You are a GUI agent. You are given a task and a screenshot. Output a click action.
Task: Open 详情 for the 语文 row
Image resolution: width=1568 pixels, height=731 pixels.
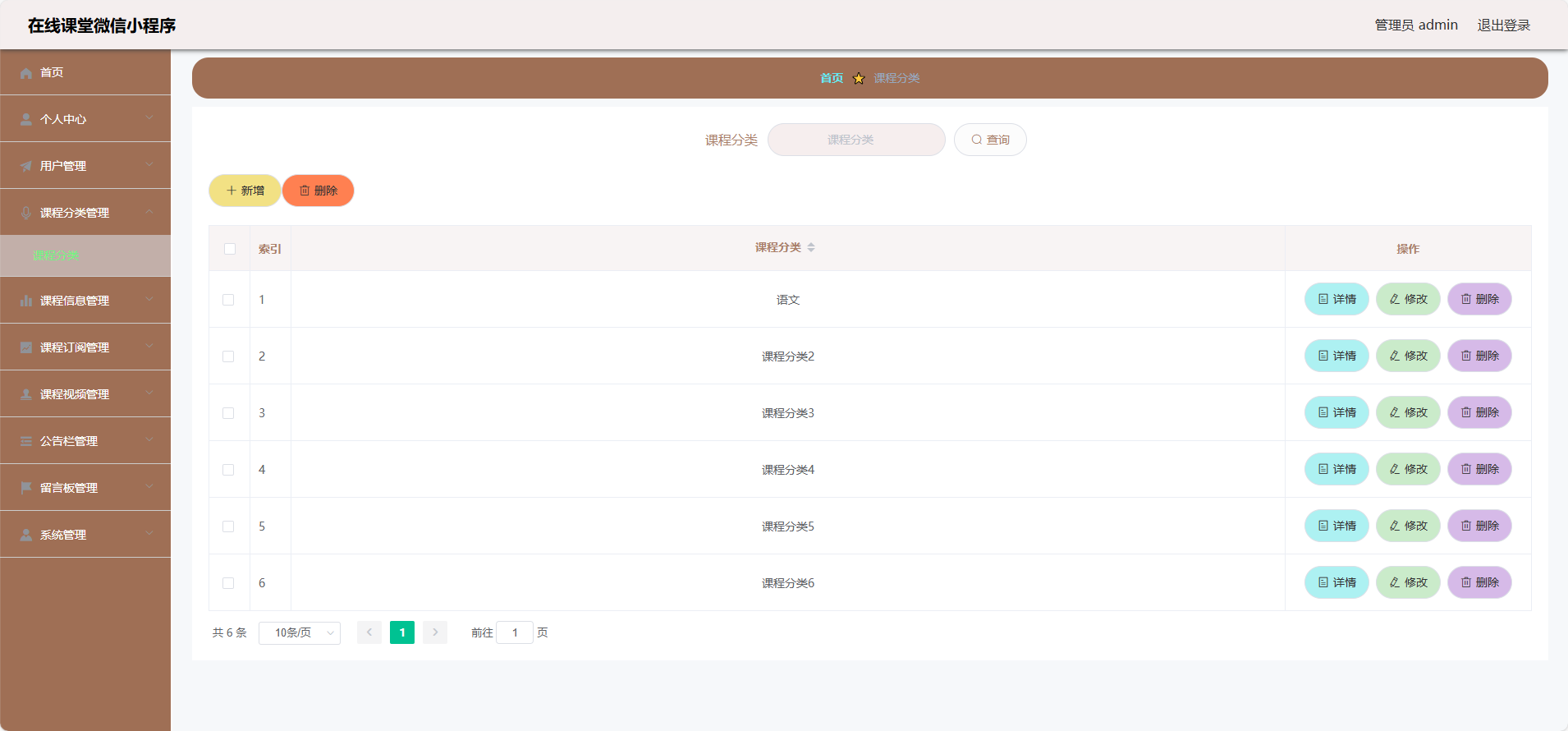coord(1336,299)
